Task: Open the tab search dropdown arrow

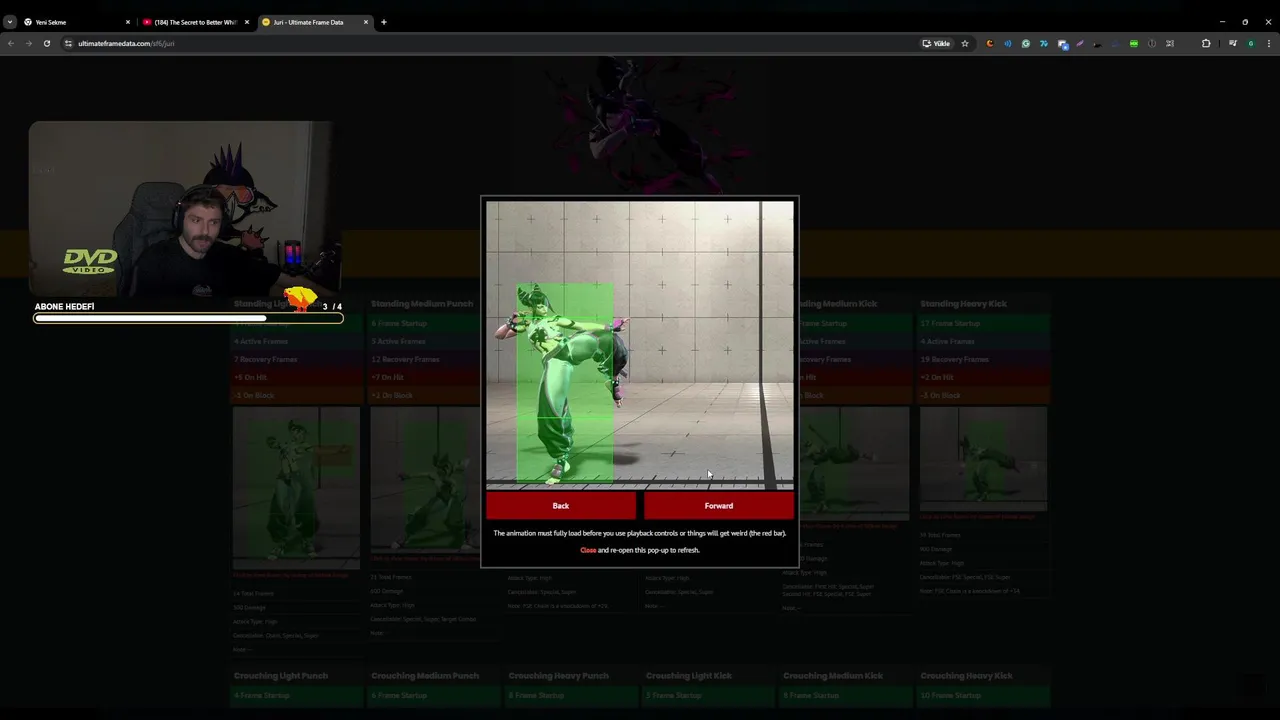Action: 10,22
